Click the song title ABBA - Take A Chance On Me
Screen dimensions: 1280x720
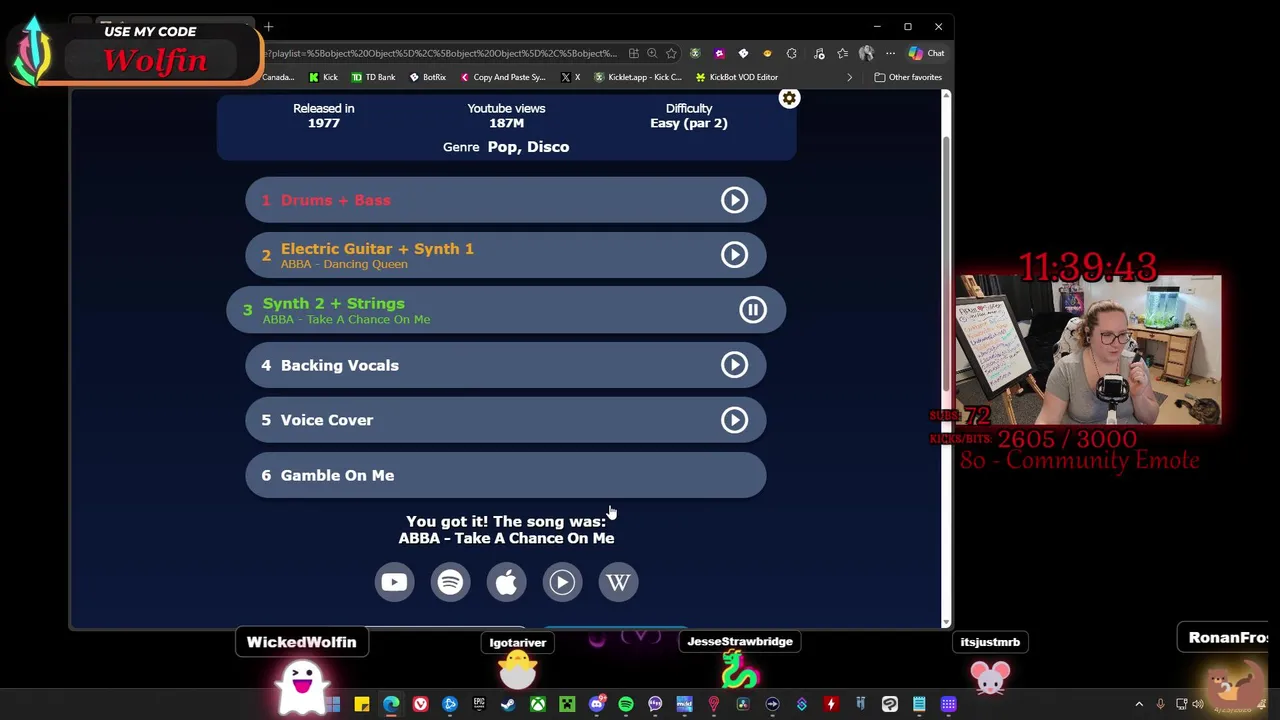coord(506,538)
